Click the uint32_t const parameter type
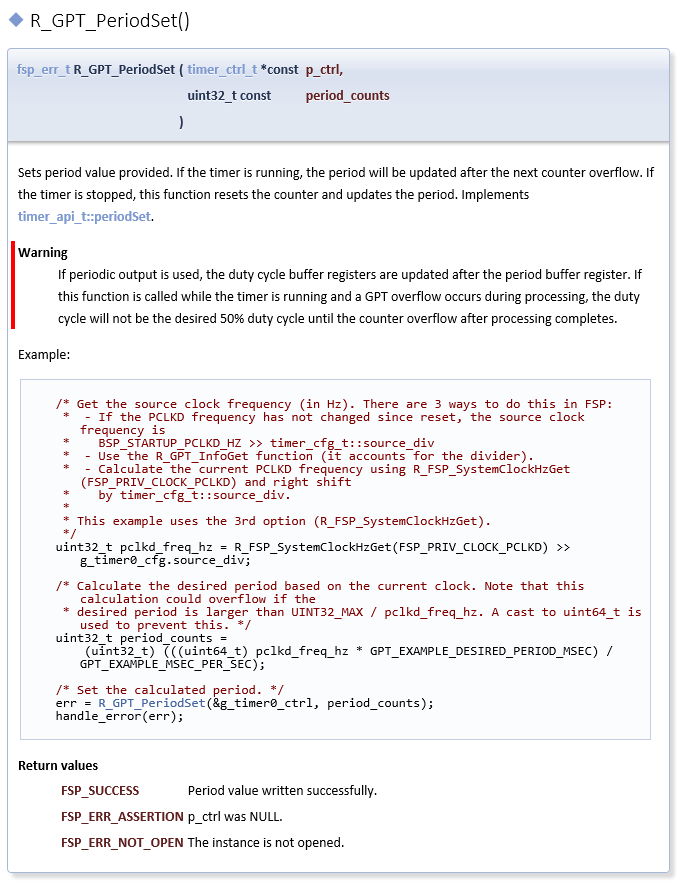Screen dimensions: 677x883 click(229, 96)
